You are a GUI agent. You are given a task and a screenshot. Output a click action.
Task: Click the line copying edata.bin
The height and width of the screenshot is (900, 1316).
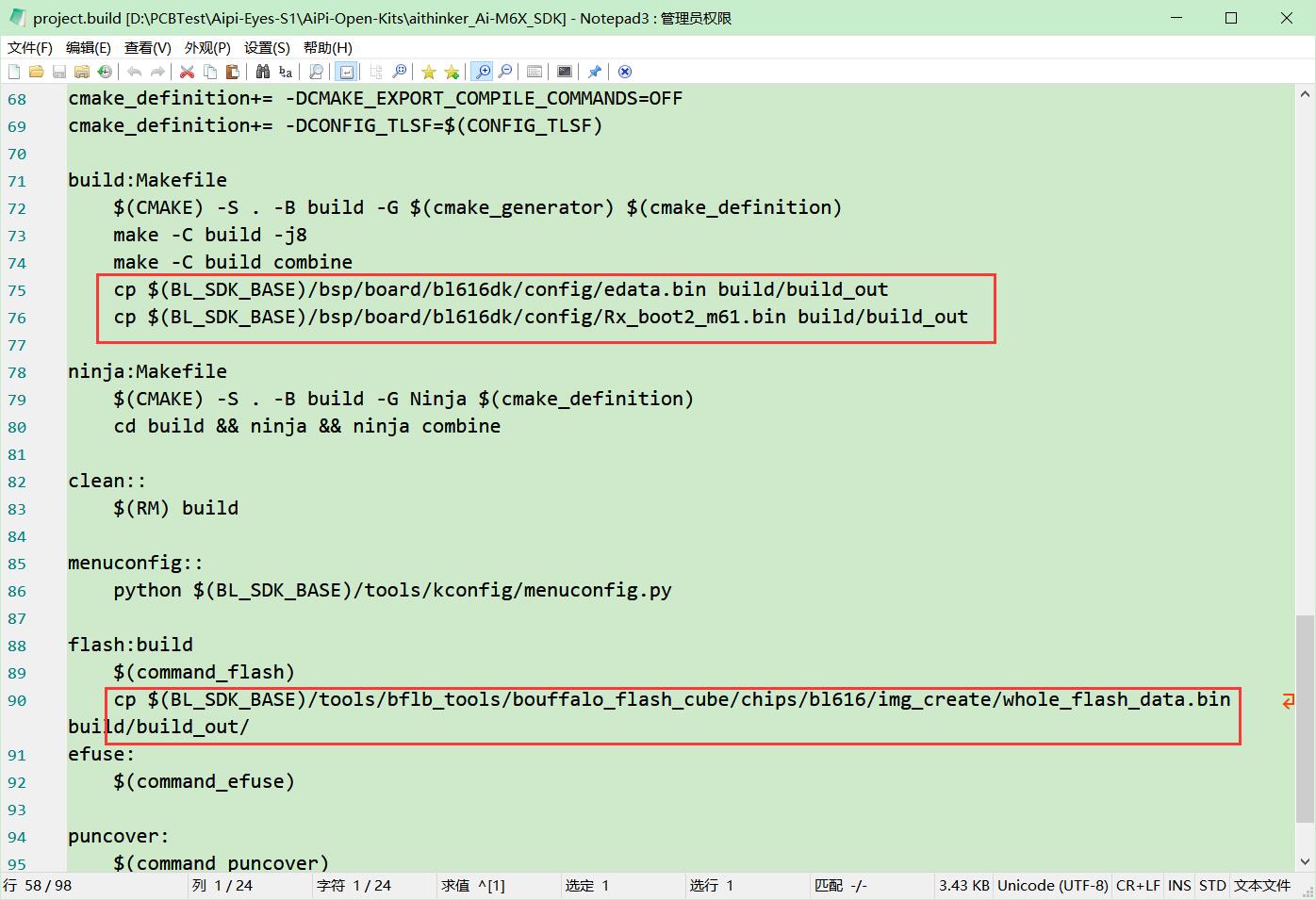(501, 289)
